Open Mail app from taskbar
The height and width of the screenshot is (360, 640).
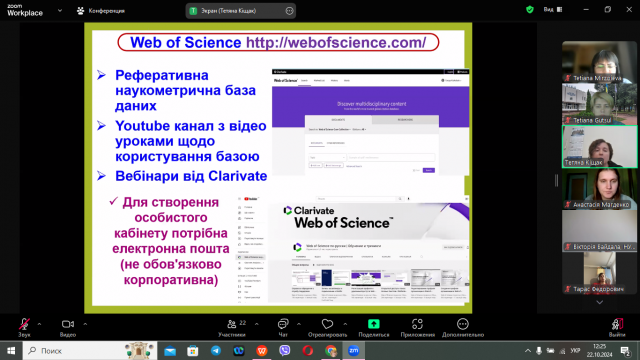[170, 351]
